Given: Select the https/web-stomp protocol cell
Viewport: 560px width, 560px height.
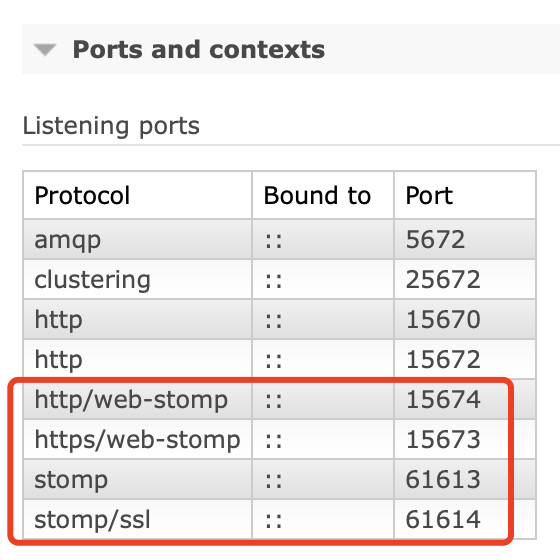Looking at the screenshot, I should click(138, 439).
